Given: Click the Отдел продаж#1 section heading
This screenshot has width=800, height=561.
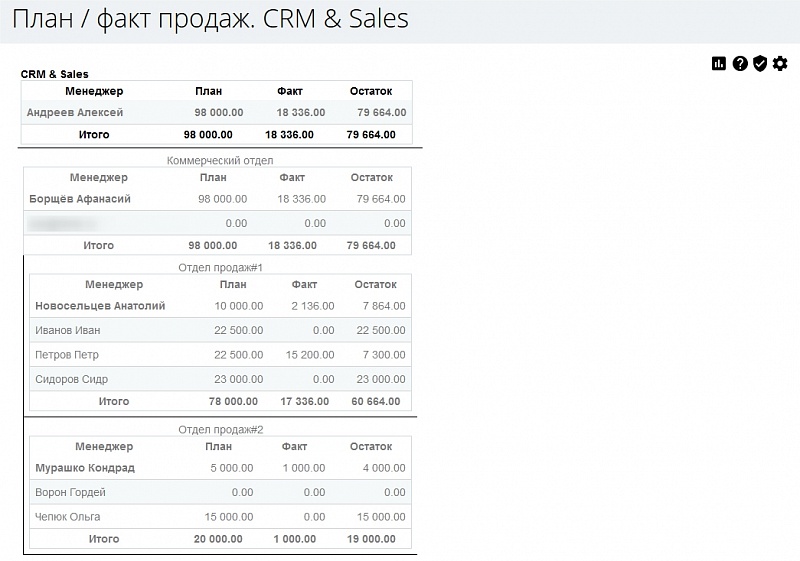Looking at the screenshot, I should 220,268.
